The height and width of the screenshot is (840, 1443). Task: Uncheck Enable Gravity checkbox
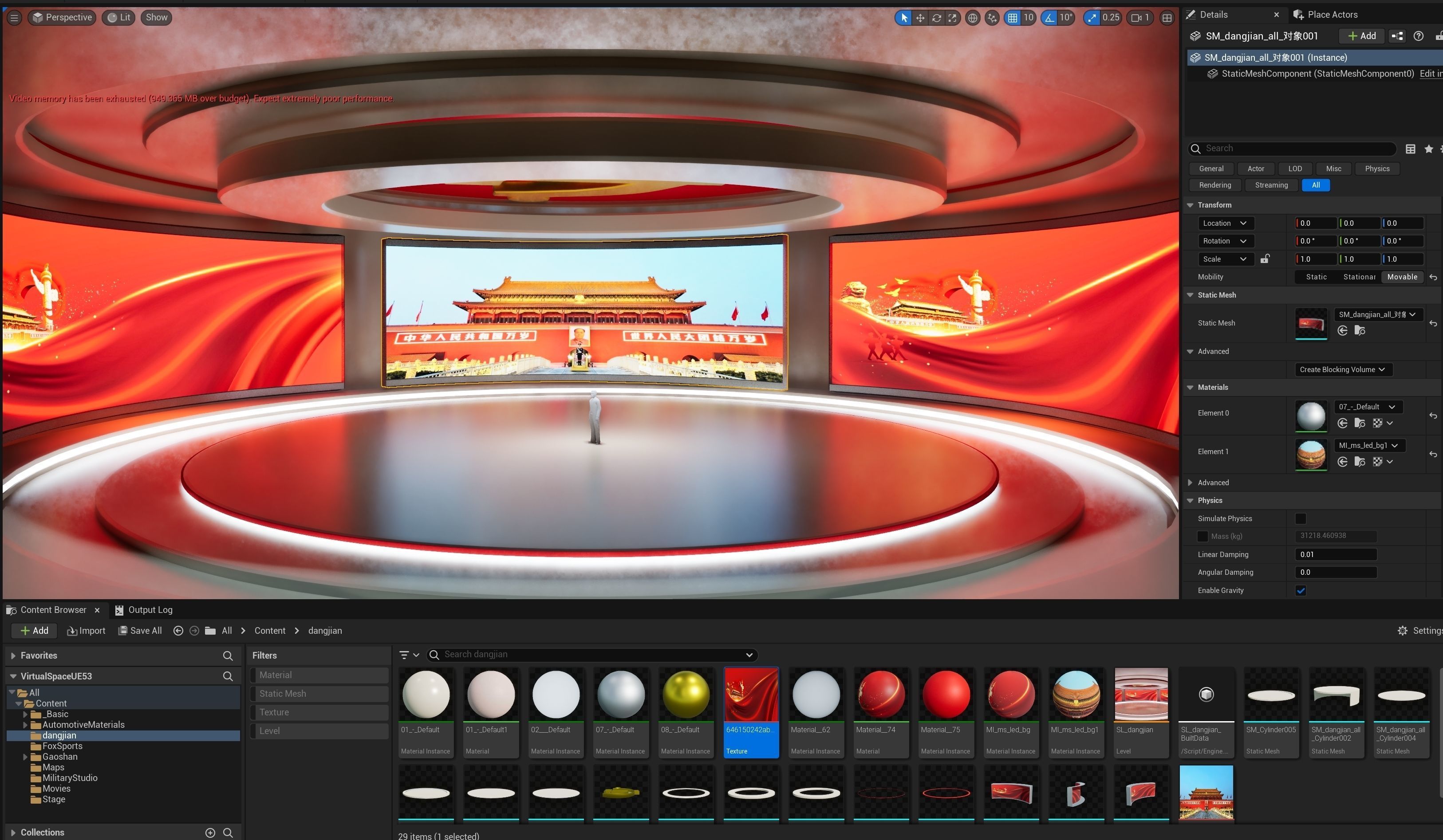click(1301, 590)
